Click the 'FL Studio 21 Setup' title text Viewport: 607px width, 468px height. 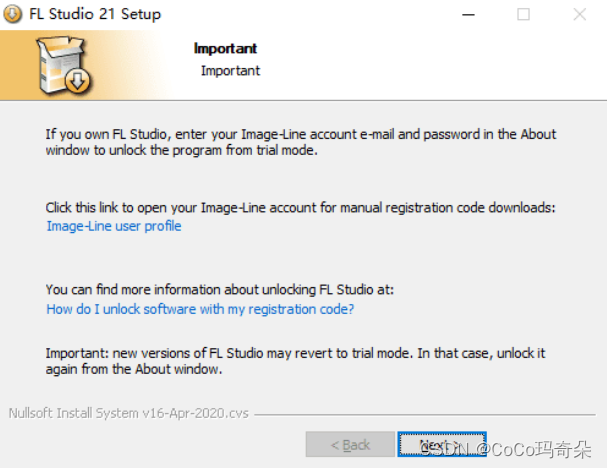(95, 14)
